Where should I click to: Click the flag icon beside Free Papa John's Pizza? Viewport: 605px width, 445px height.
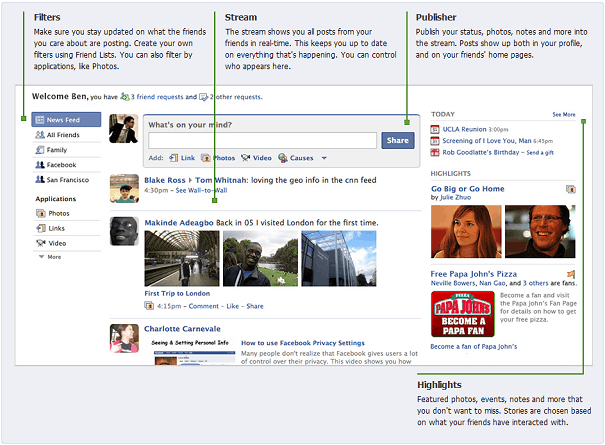(571, 274)
